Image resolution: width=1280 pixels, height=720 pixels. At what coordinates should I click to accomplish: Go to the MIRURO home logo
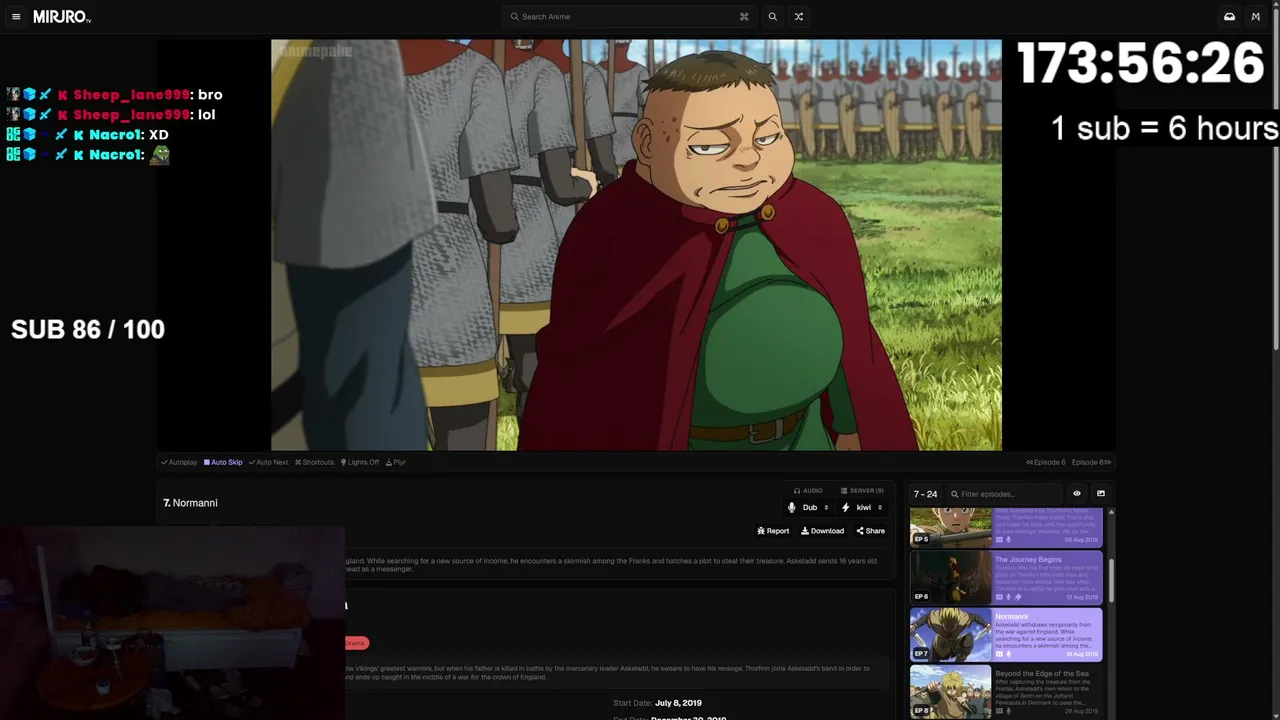(62, 17)
